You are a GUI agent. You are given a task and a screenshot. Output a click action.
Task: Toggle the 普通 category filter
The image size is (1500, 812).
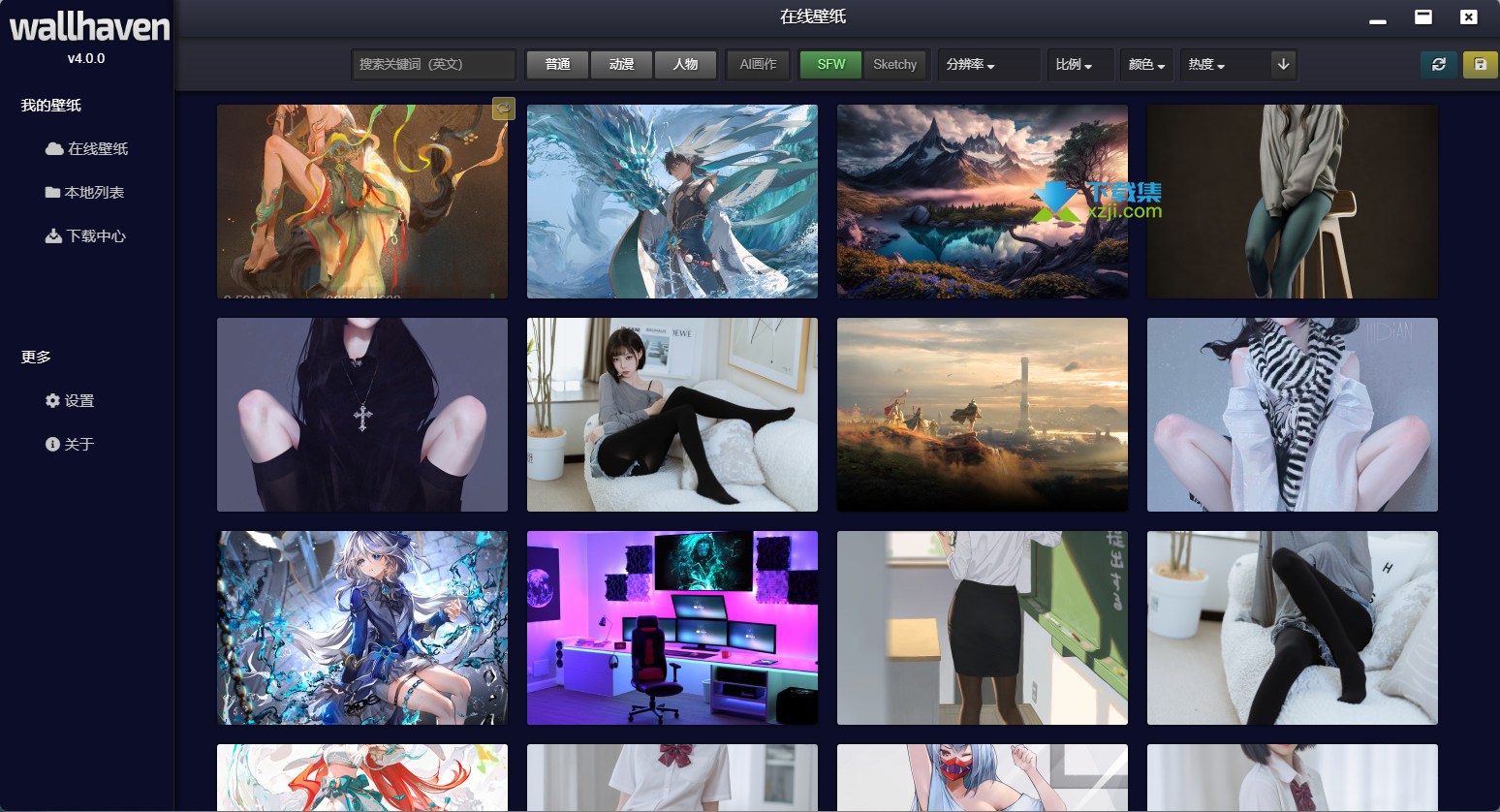[557, 64]
